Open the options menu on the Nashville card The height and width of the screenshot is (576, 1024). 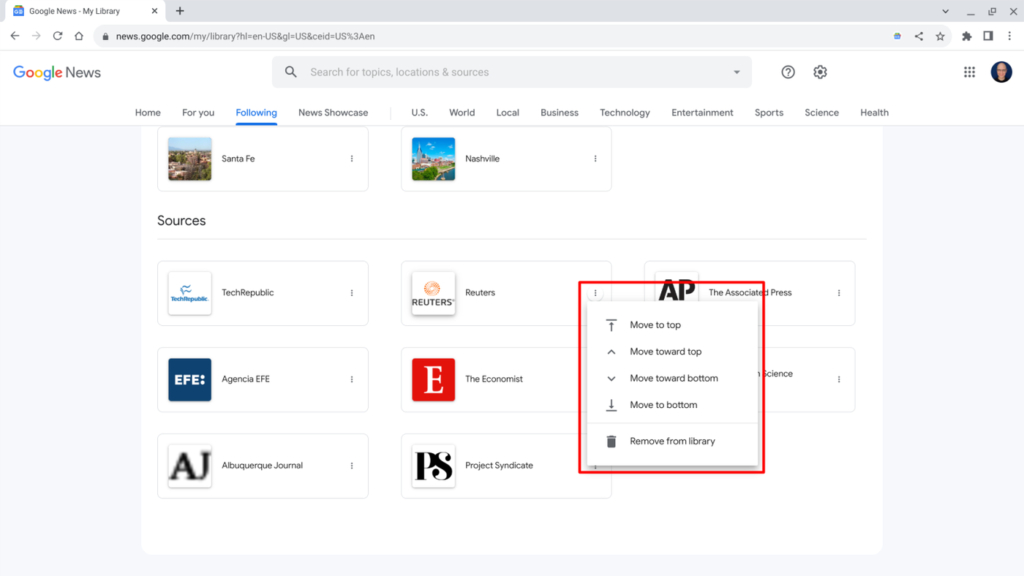pyautogui.click(x=594, y=159)
